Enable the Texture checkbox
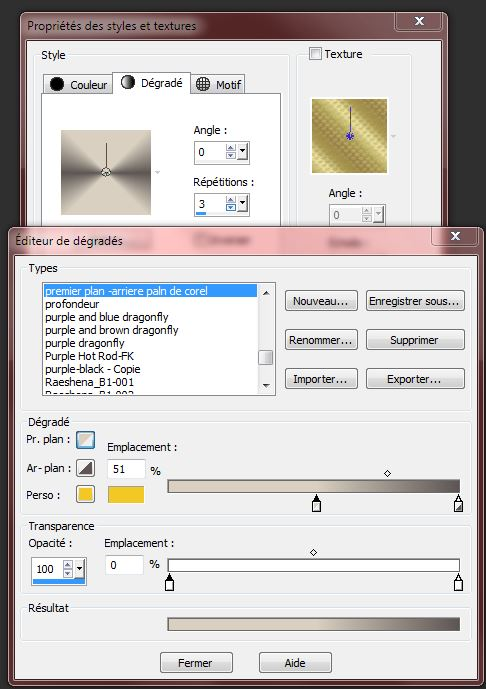Viewport: 486px width, 689px height. (316, 54)
